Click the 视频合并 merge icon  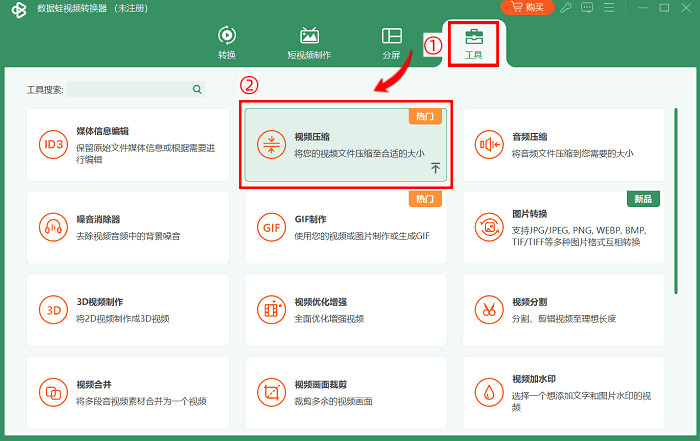point(53,392)
